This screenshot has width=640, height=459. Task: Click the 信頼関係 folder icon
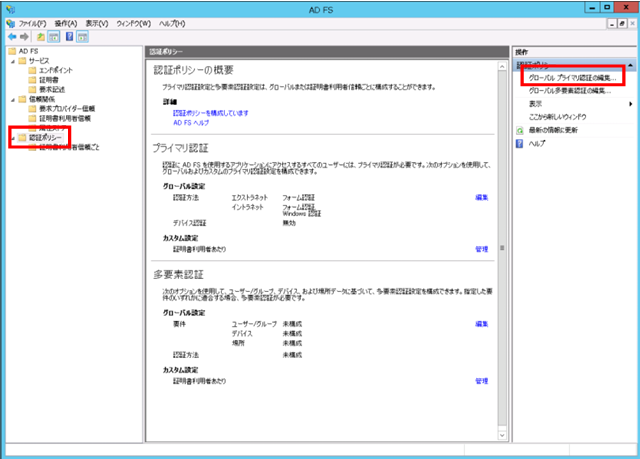[22, 99]
